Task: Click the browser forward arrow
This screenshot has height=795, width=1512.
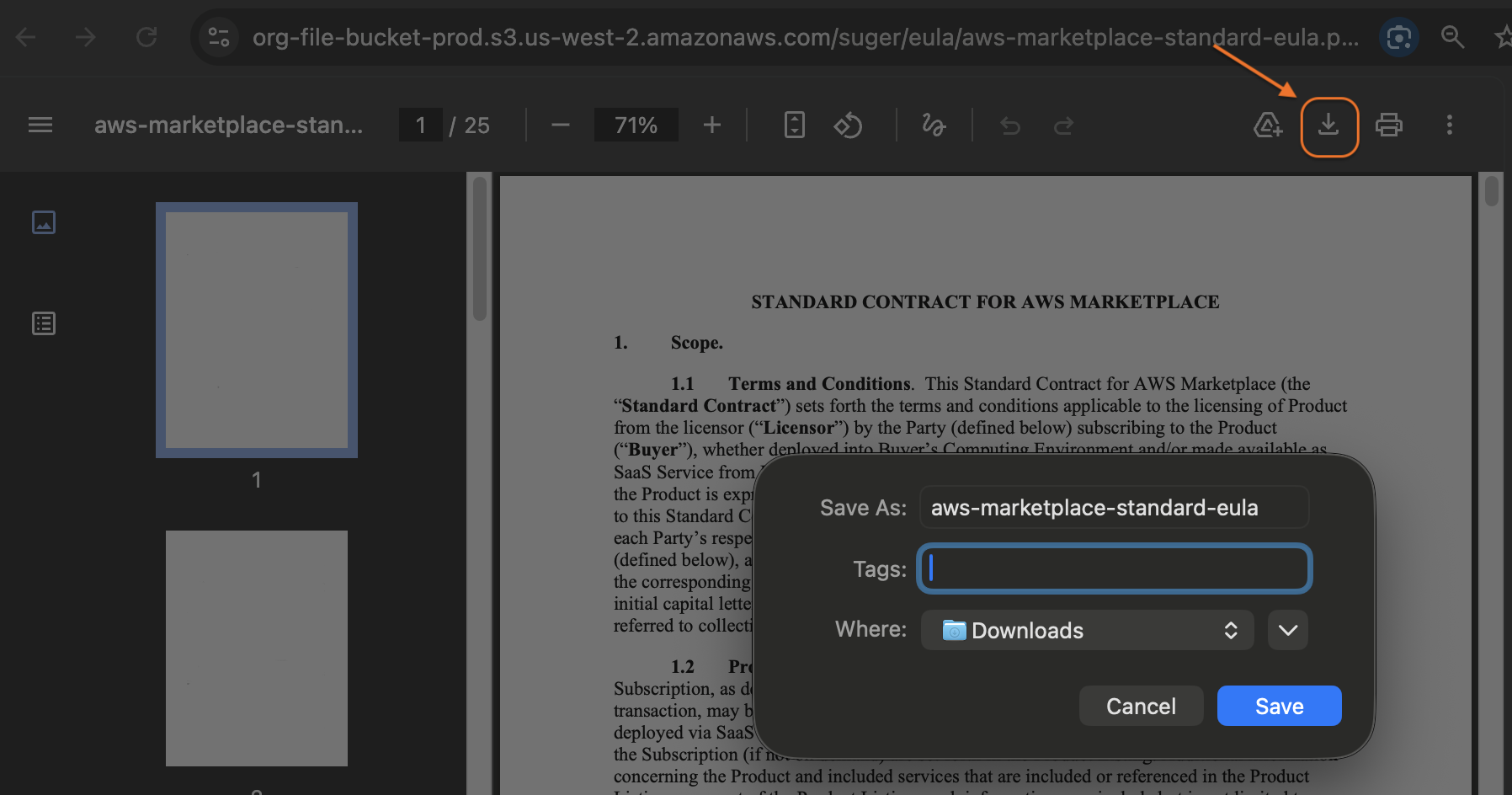Action: tap(86, 37)
